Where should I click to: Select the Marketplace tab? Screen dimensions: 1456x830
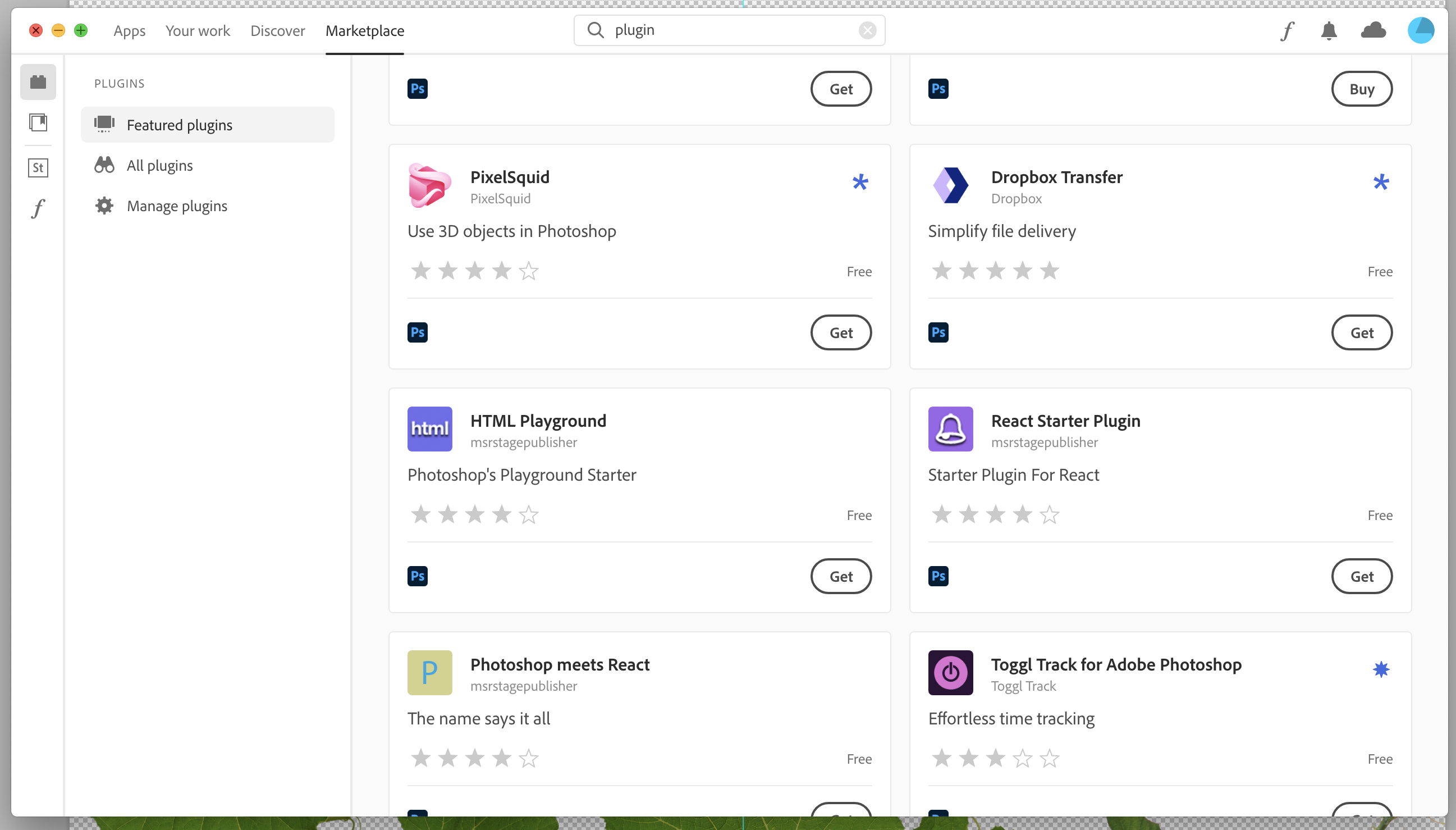(365, 31)
